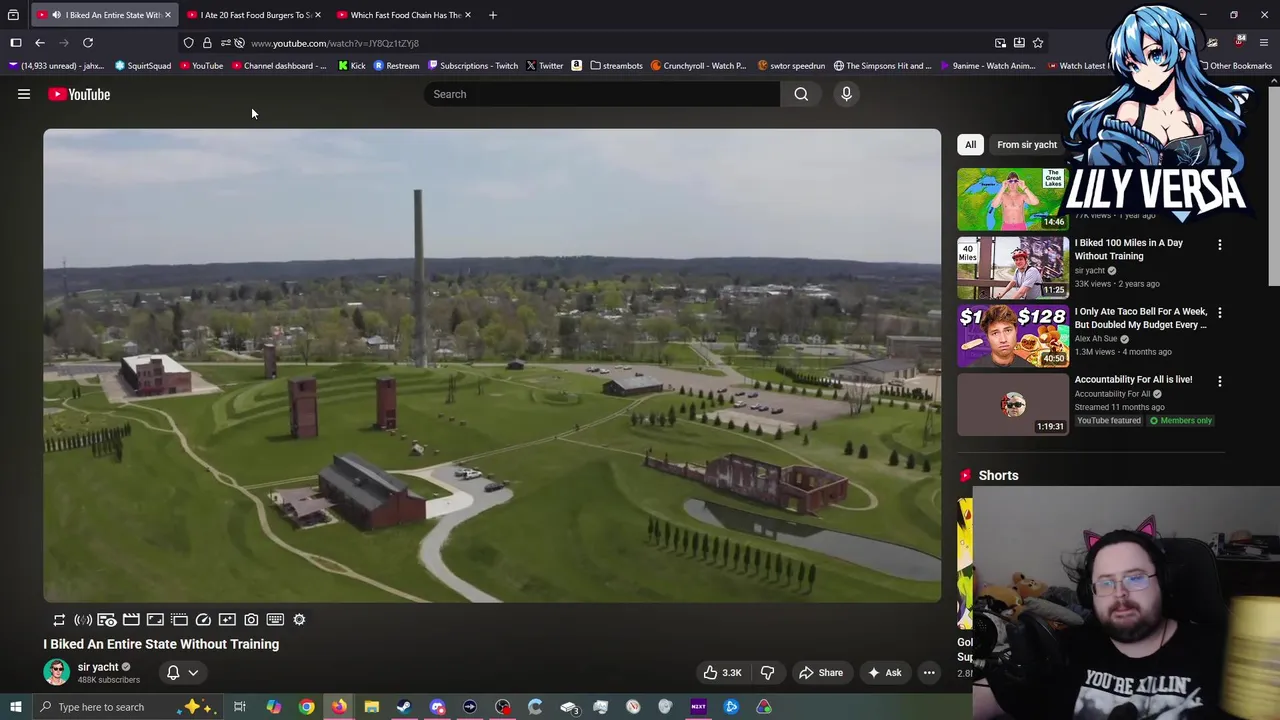Open options for Accountability For All video
The width and height of the screenshot is (1280, 720).
1219,380
